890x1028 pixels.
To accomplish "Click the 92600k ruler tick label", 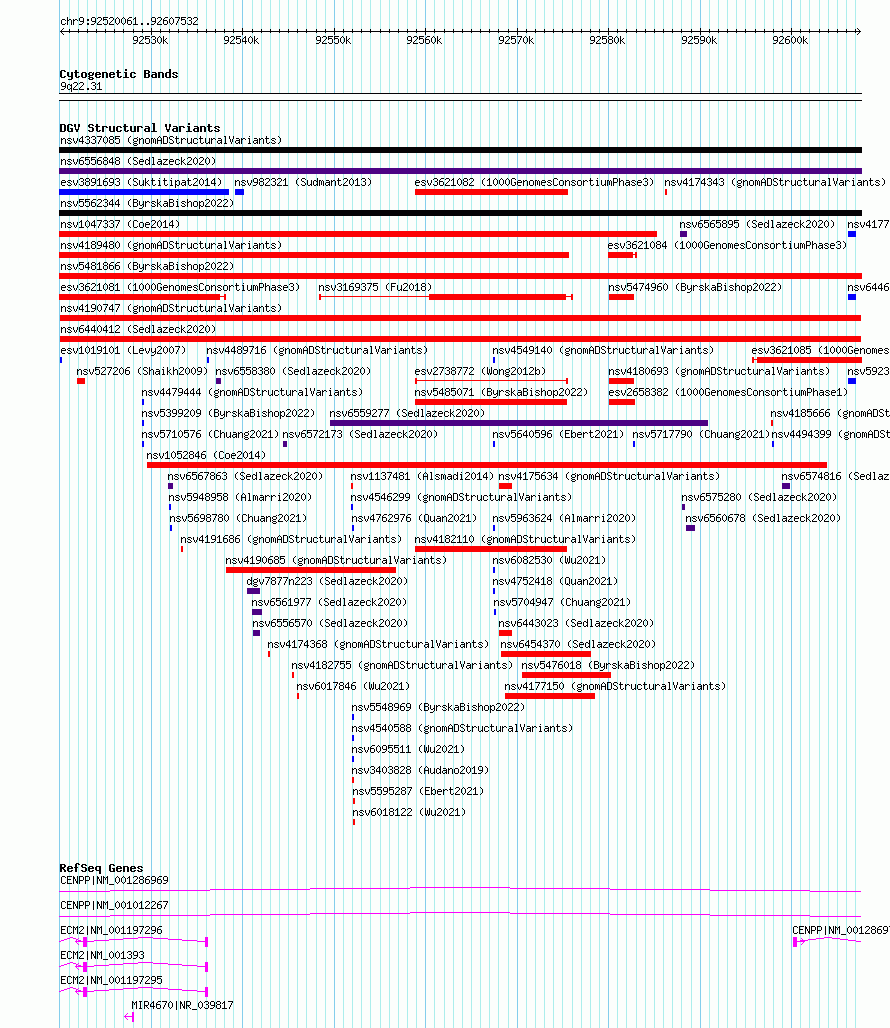I will point(790,40).
